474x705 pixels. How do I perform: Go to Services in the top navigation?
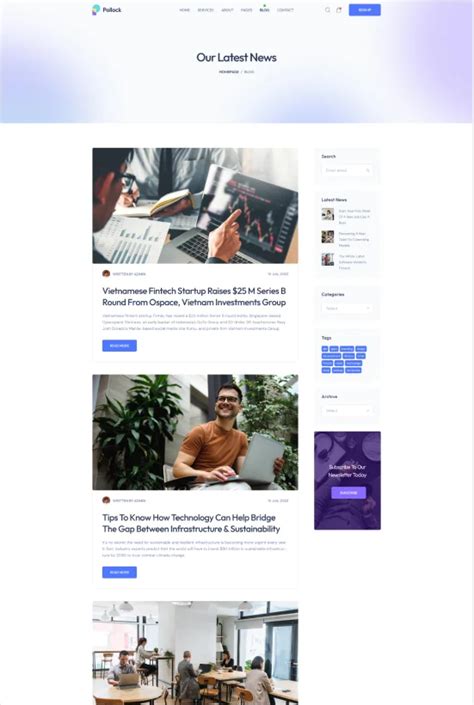pos(206,10)
